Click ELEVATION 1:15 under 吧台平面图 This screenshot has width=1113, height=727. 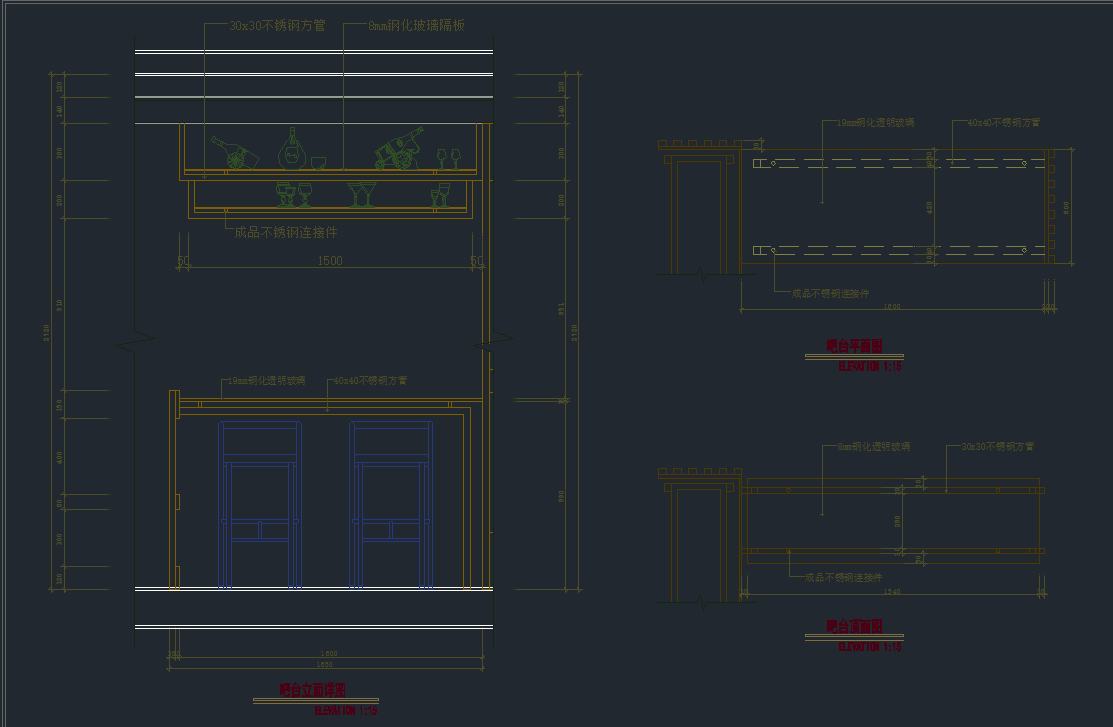(x=870, y=366)
